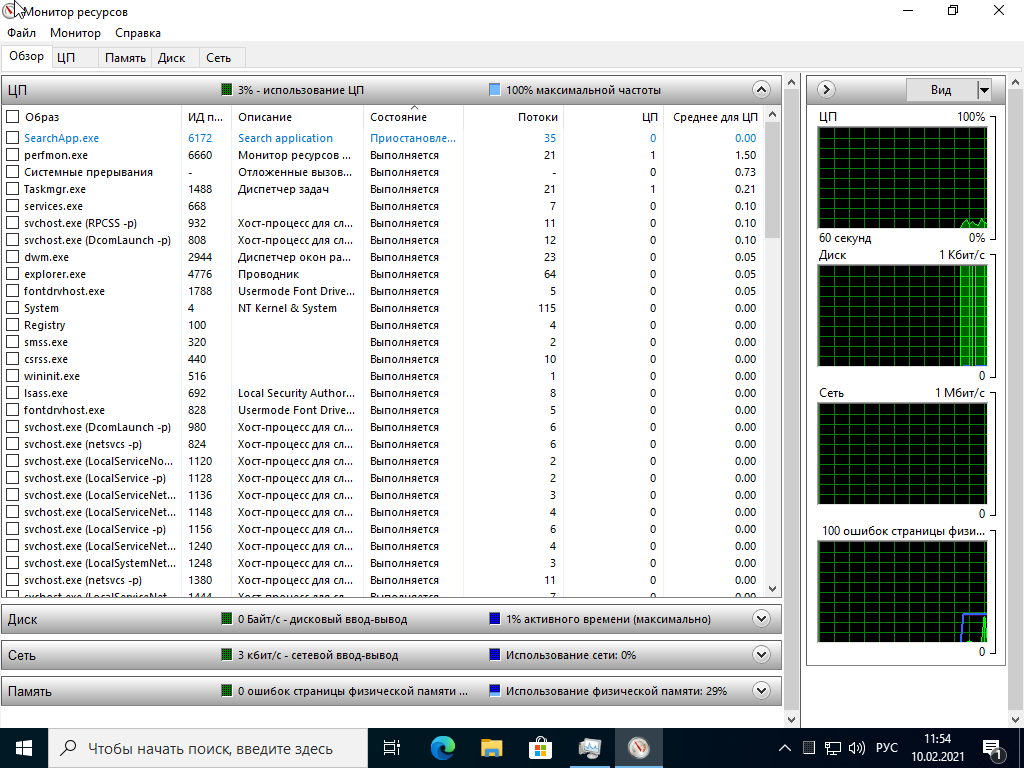
Task: Click green network I/O indicator square
Action: (x=227, y=654)
